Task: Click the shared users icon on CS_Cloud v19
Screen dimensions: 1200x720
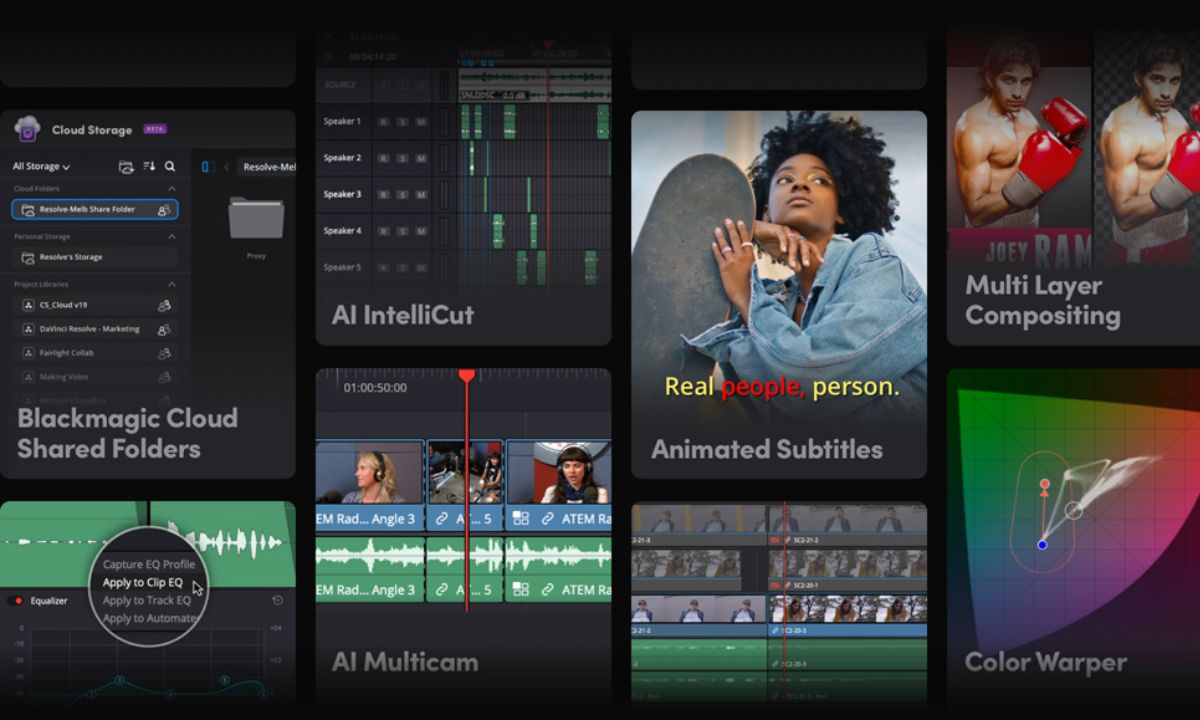Action: pos(164,305)
